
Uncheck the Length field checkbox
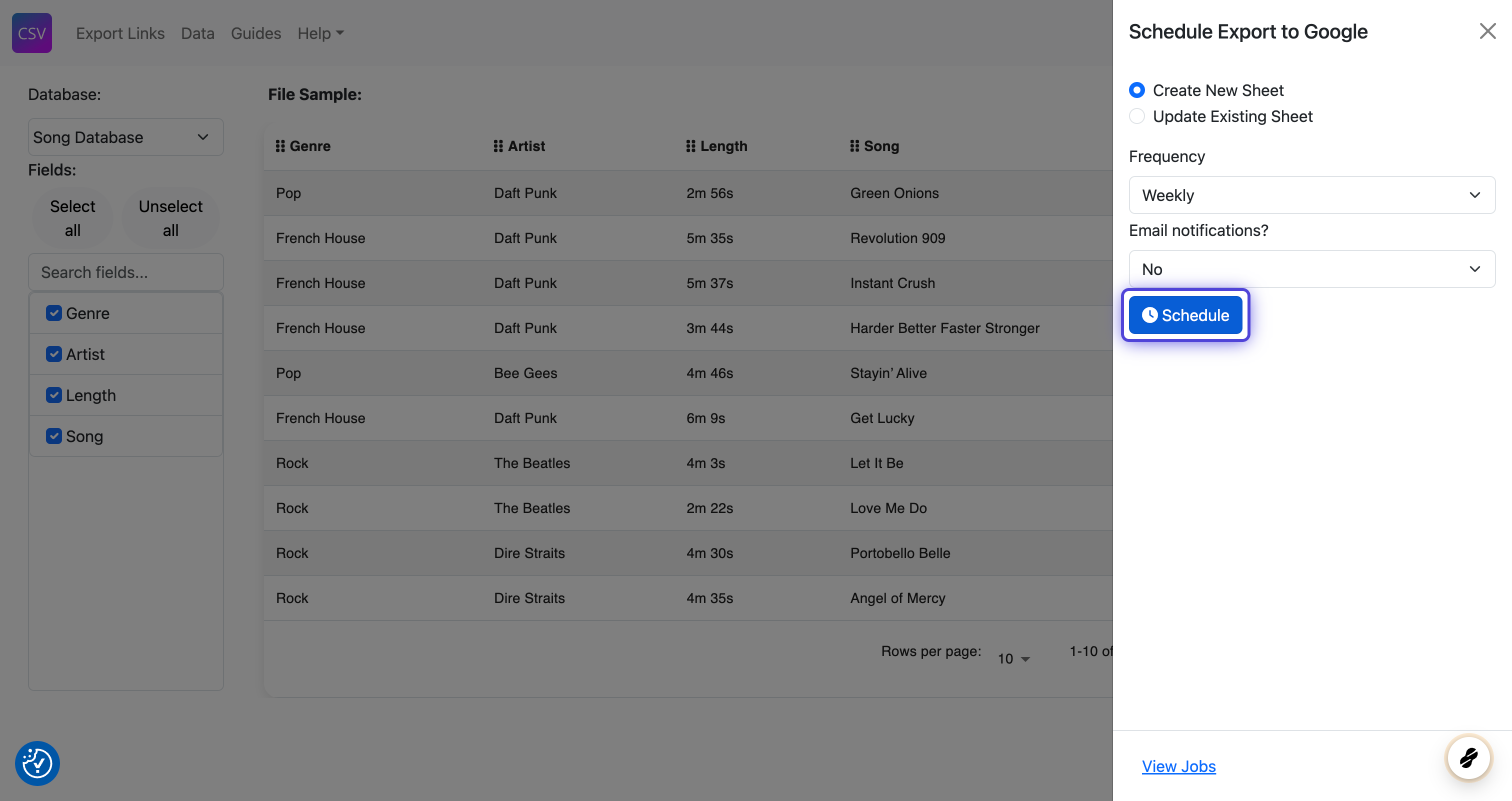point(54,395)
